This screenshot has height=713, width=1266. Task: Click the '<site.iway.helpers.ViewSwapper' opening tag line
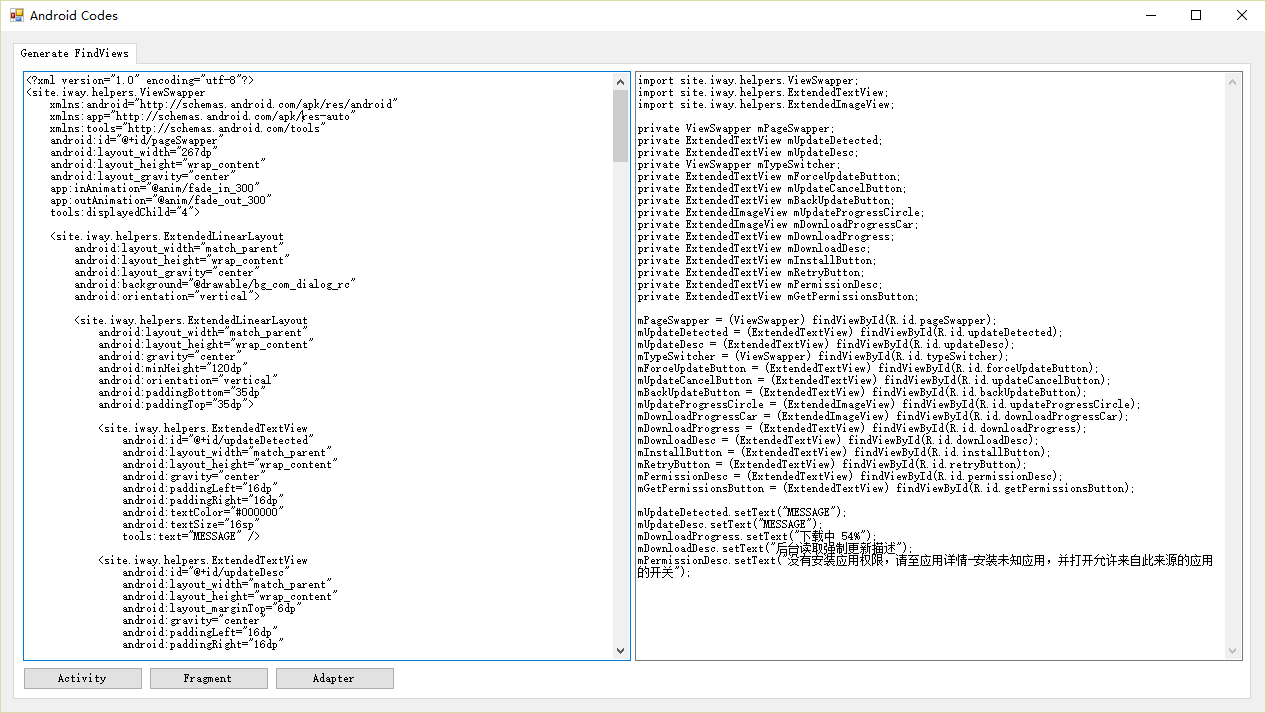(116, 92)
